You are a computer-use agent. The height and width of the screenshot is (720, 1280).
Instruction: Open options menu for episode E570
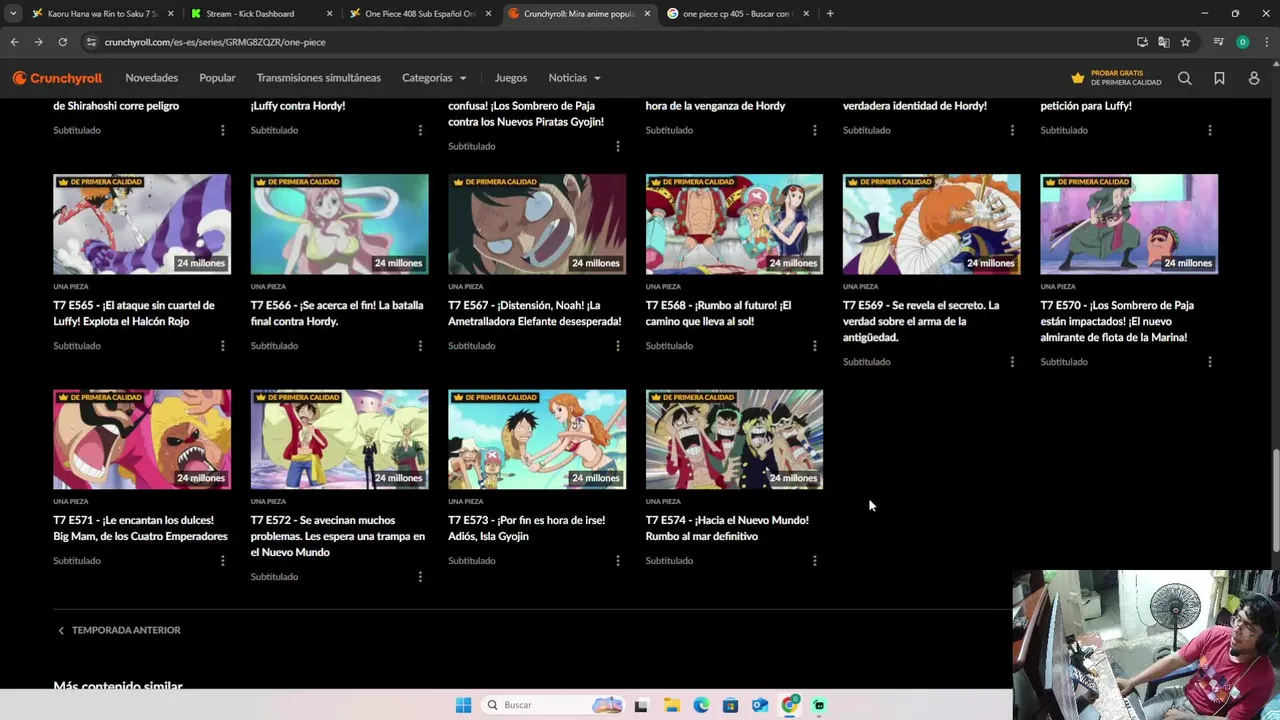click(x=1209, y=362)
